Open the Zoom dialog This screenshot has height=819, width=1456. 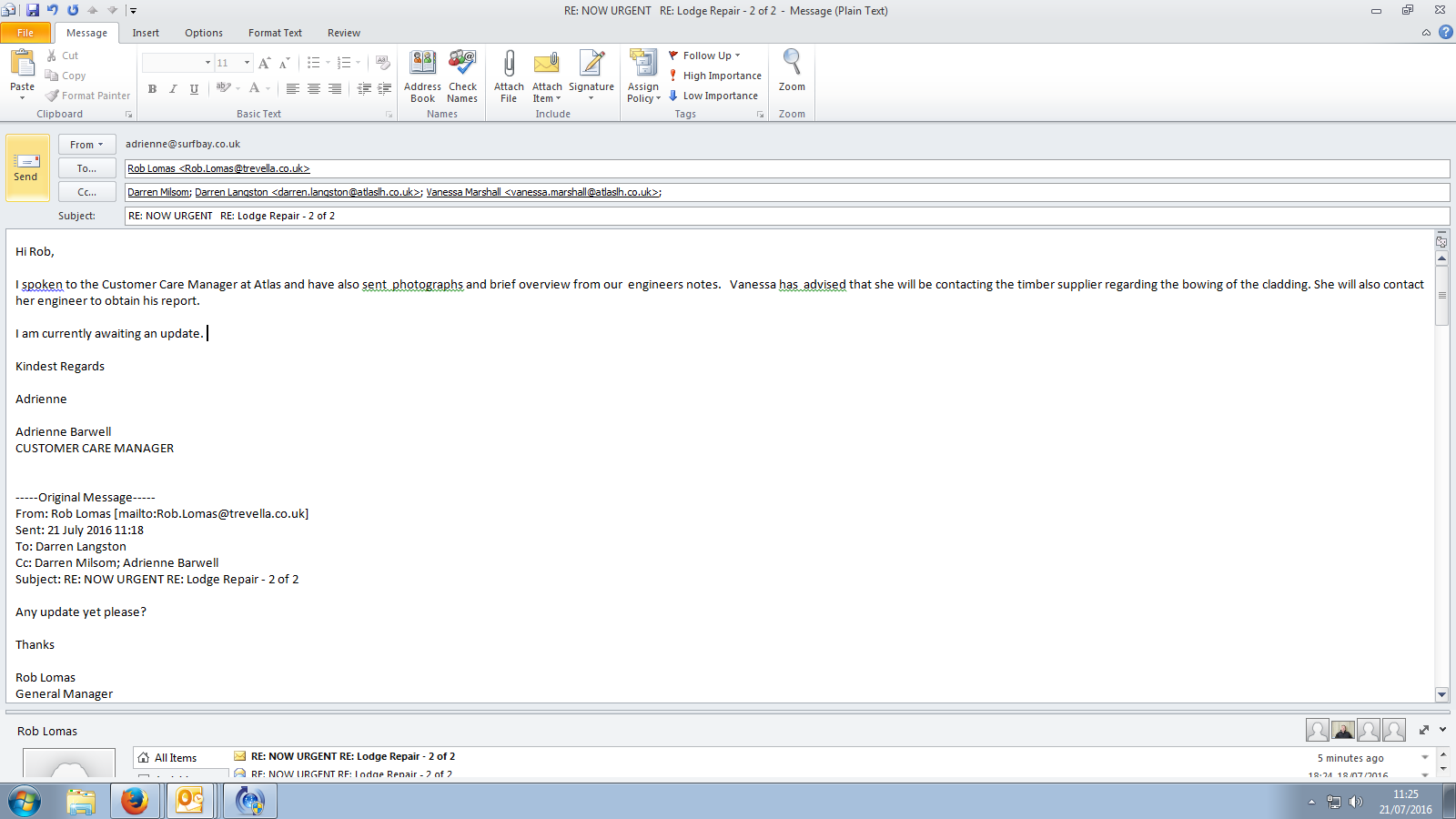[792, 71]
